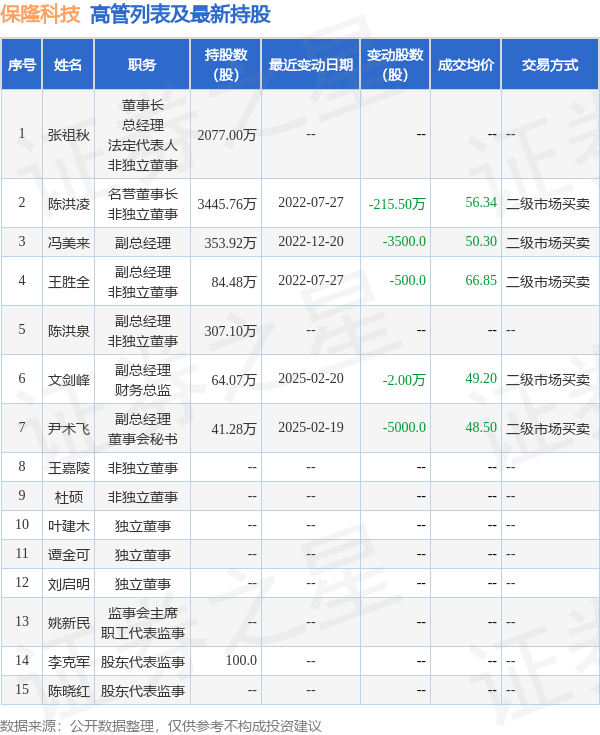Viewport: 600px width, 735px height.
Task: Click the 100.0 holding value for 李克军
Action: (241, 661)
